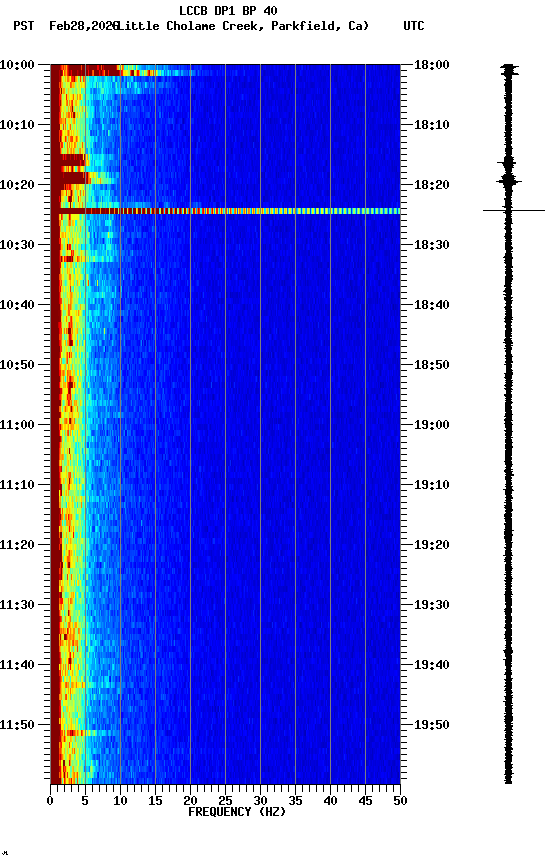Click the '11:30' PST time label
The height and width of the screenshot is (864, 552).
pos(17,605)
